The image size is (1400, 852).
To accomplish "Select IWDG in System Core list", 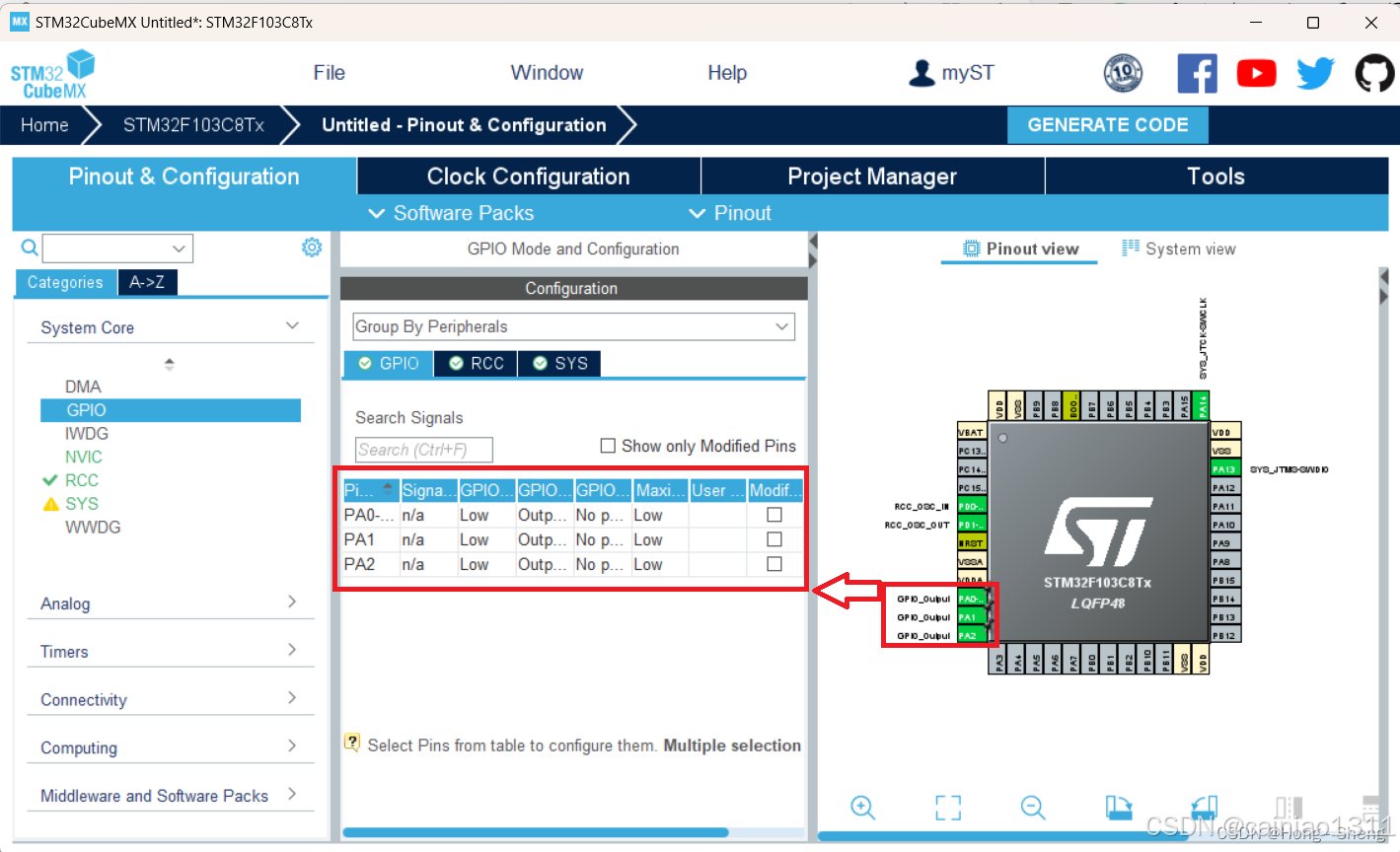I will tap(87, 433).
